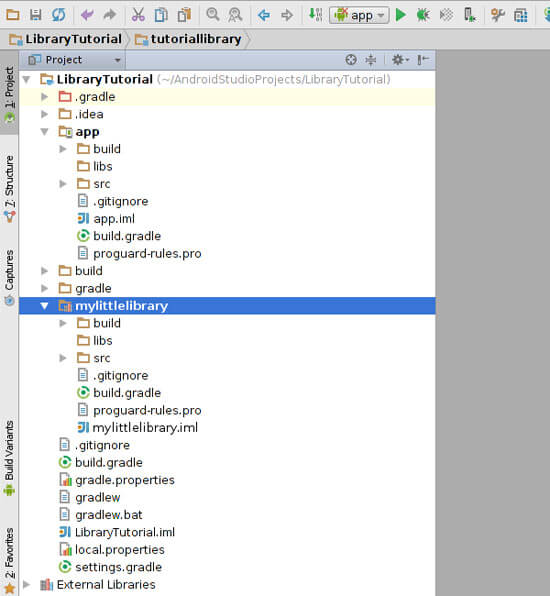Click the Paste clipboard icon
550x596 pixels.
point(184,15)
